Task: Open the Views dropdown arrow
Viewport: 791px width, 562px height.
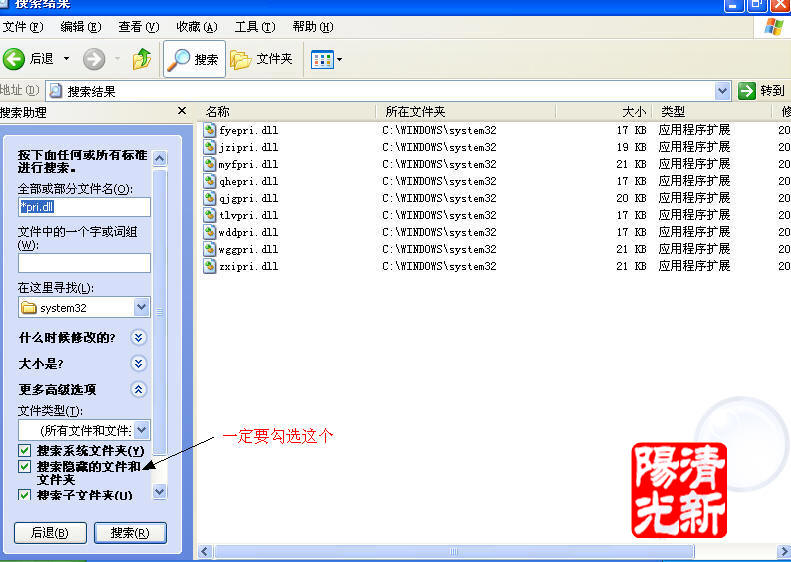Action: click(340, 60)
